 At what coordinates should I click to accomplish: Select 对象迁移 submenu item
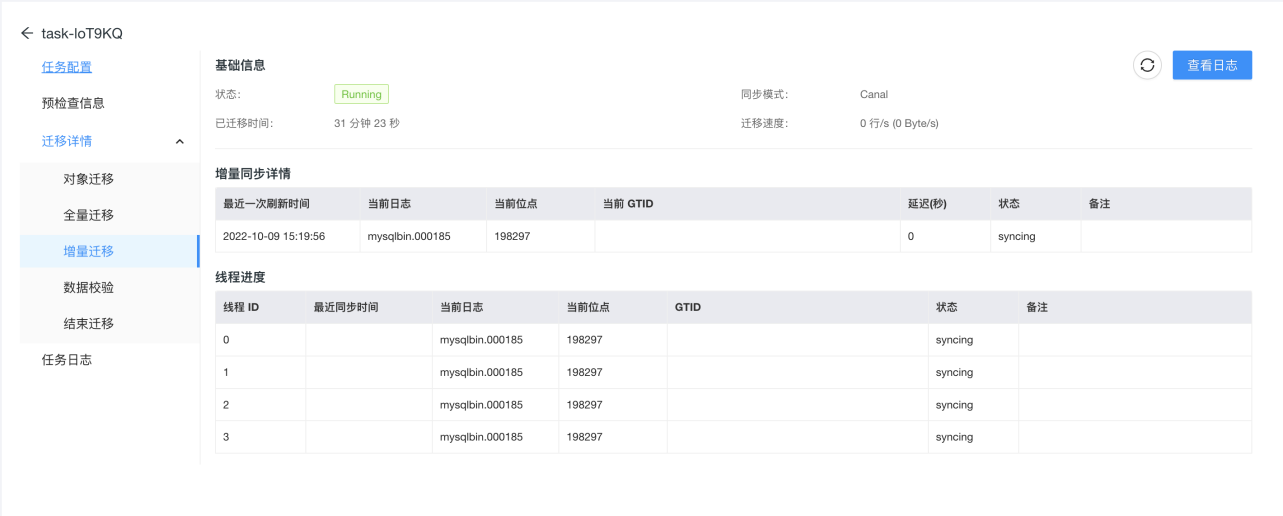pos(89,179)
